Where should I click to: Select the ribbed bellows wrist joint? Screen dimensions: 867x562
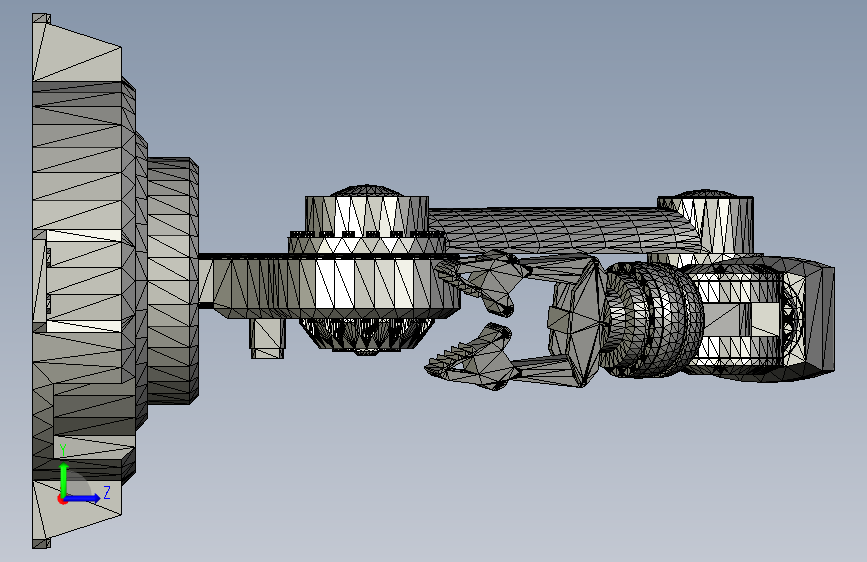651,320
